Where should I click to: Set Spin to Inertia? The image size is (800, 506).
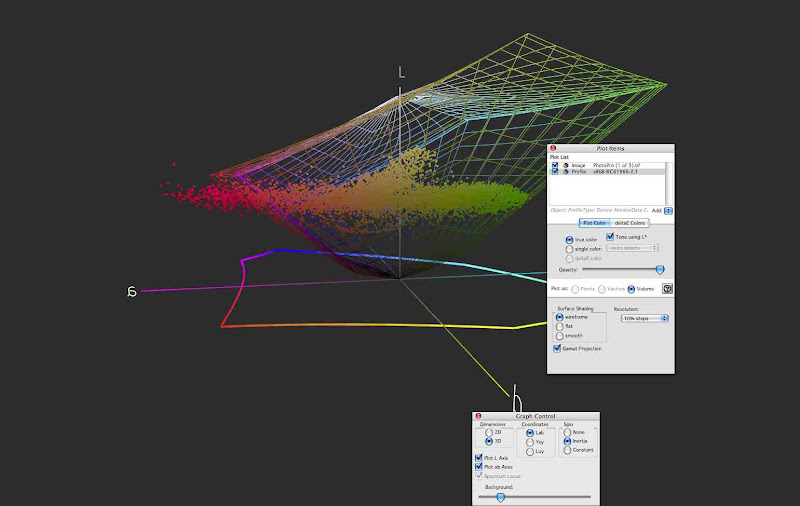click(x=567, y=441)
